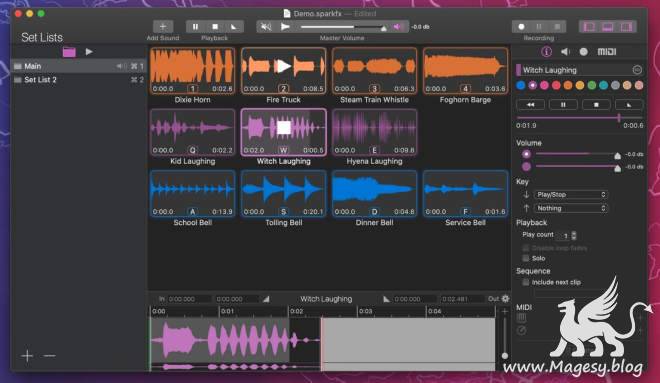The height and width of the screenshot is (383, 660).
Task: Click the play arrow under Set Lists
Action: click(x=89, y=52)
